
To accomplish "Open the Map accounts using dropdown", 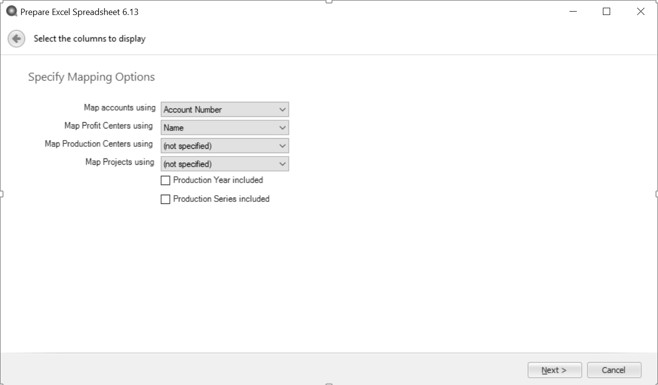I will click(225, 110).
